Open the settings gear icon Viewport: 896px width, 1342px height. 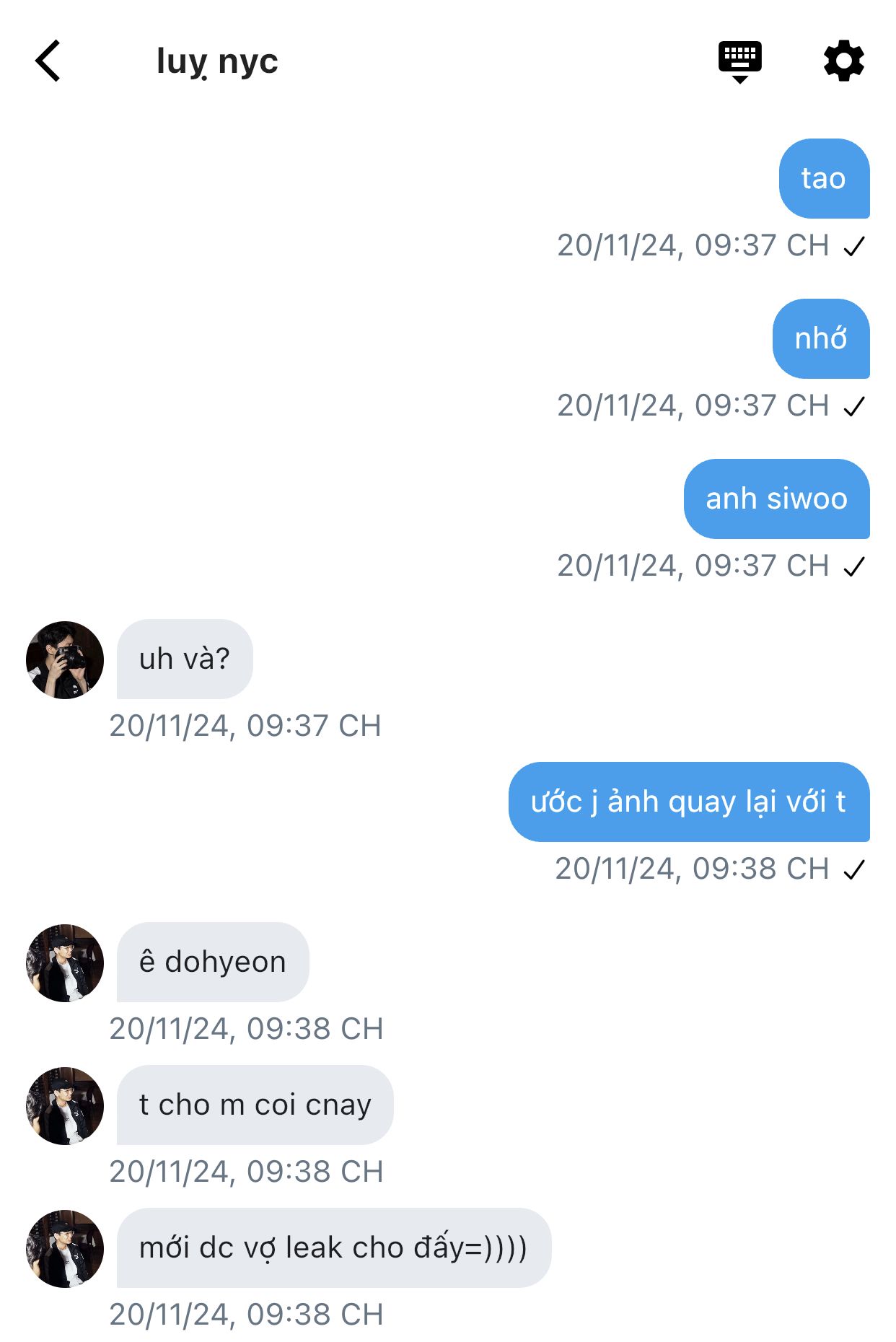pos(843,61)
